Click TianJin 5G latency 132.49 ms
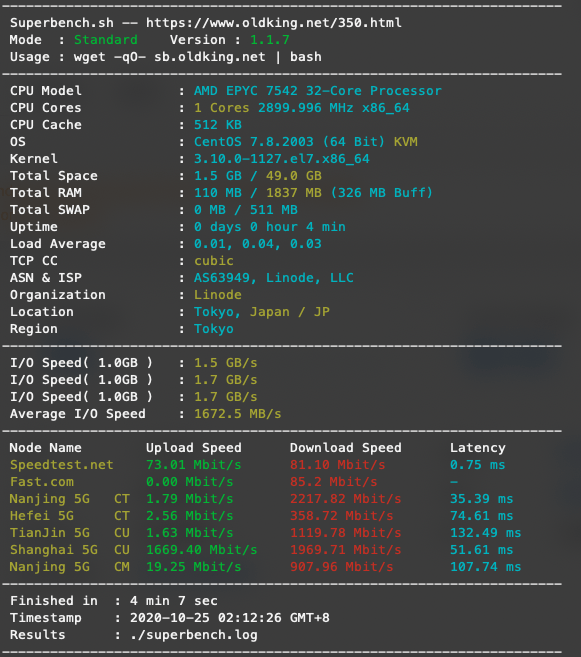 [485, 533]
